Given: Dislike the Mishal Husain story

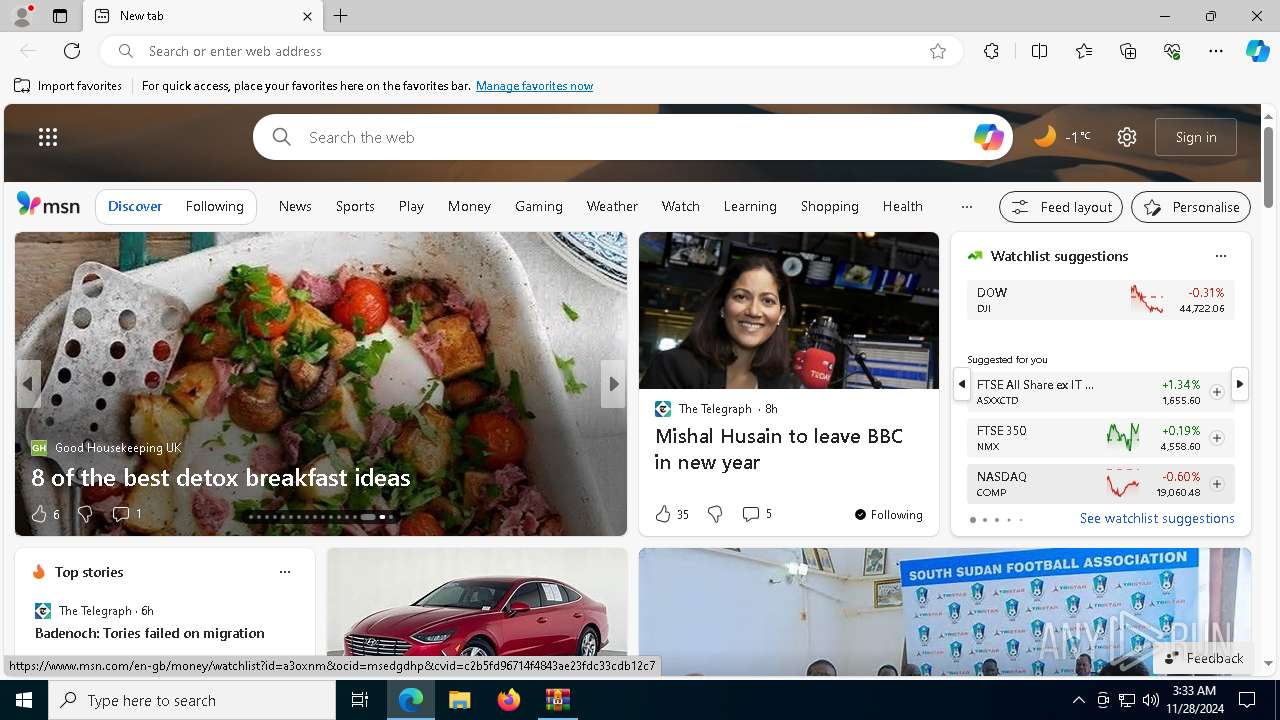Looking at the screenshot, I should (x=715, y=514).
